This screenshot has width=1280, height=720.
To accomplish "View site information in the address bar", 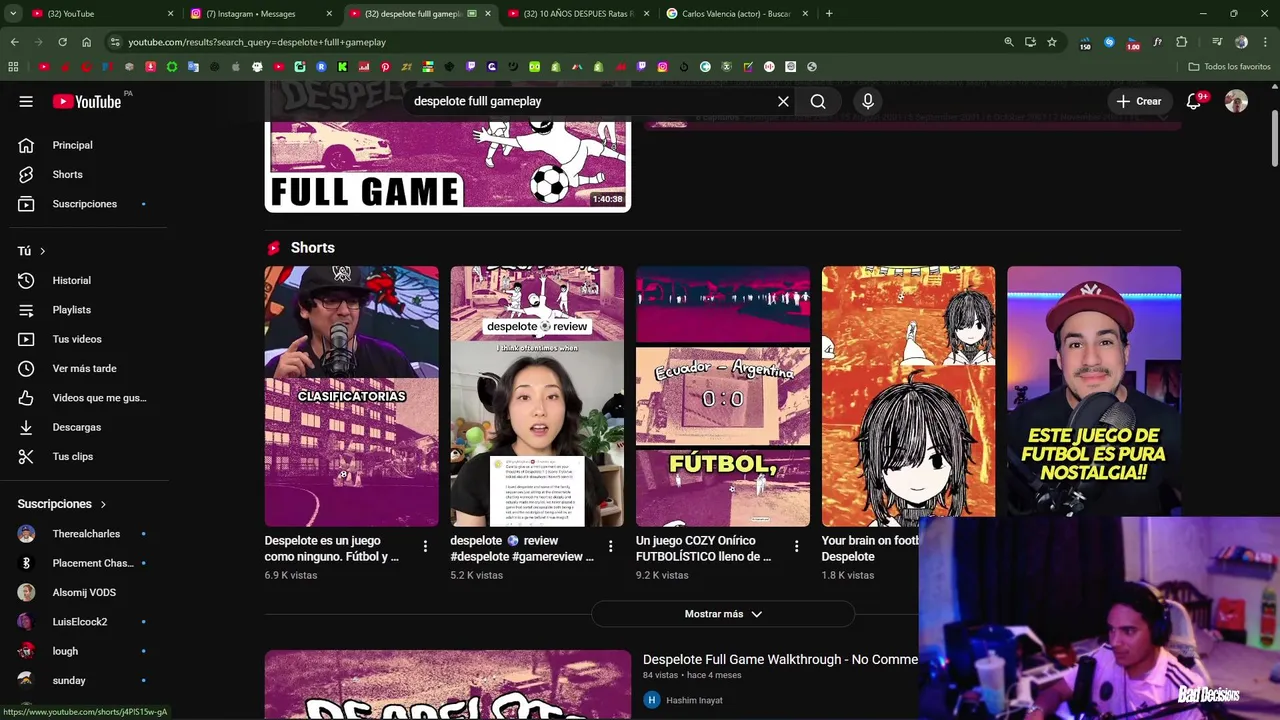I will tap(115, 42).
